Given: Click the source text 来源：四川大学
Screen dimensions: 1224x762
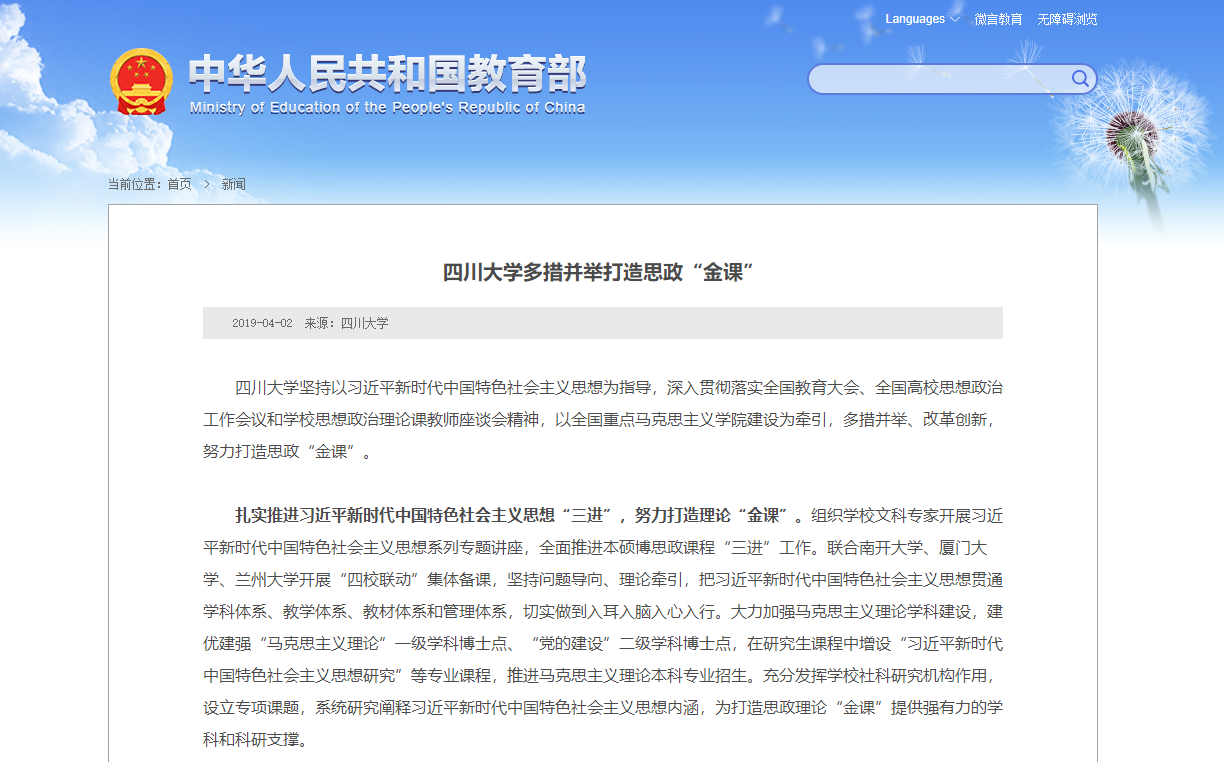Looking at the screenshot, I should [x=347, y=323].
